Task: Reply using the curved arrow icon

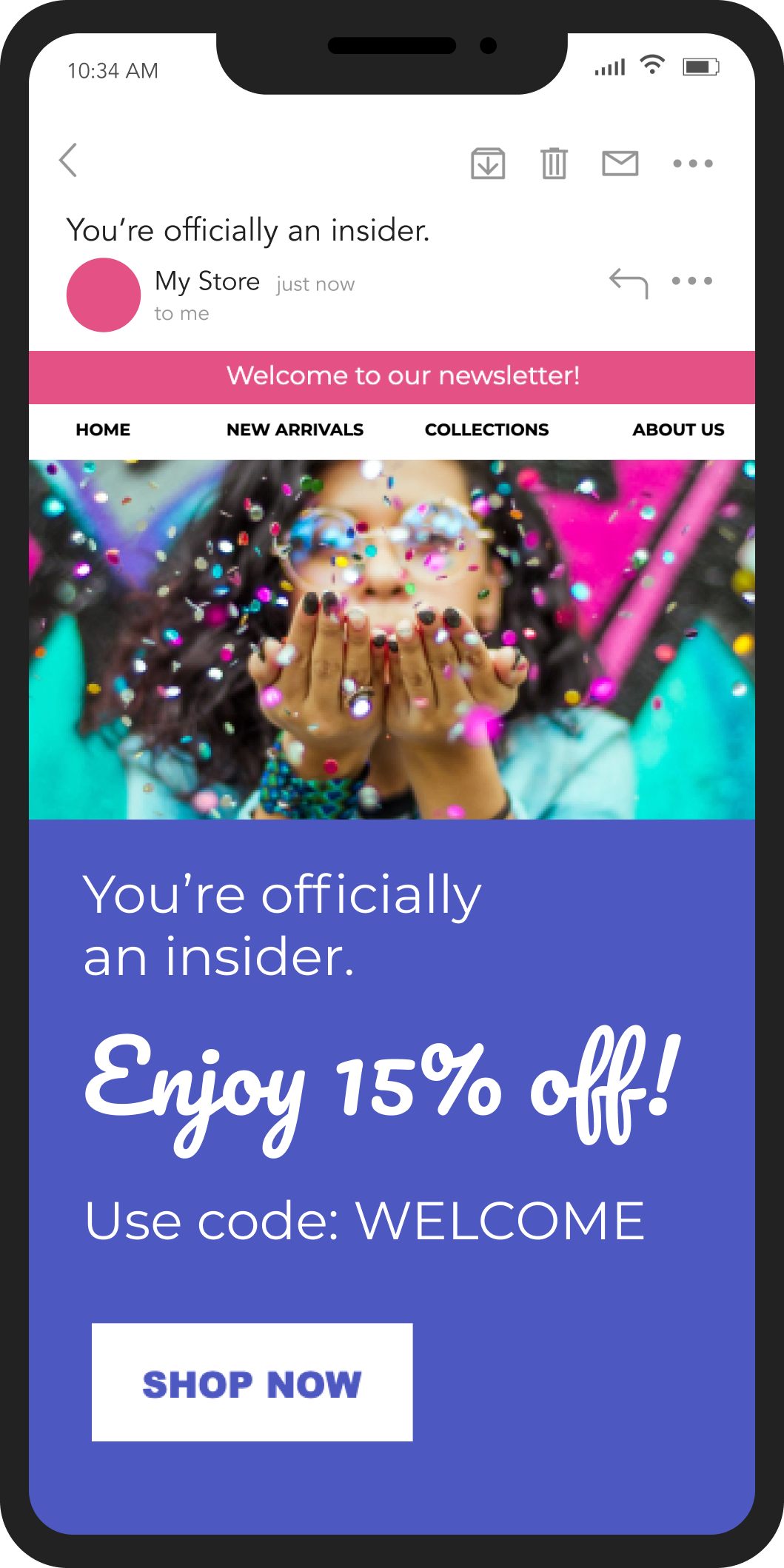Action: 629,283
